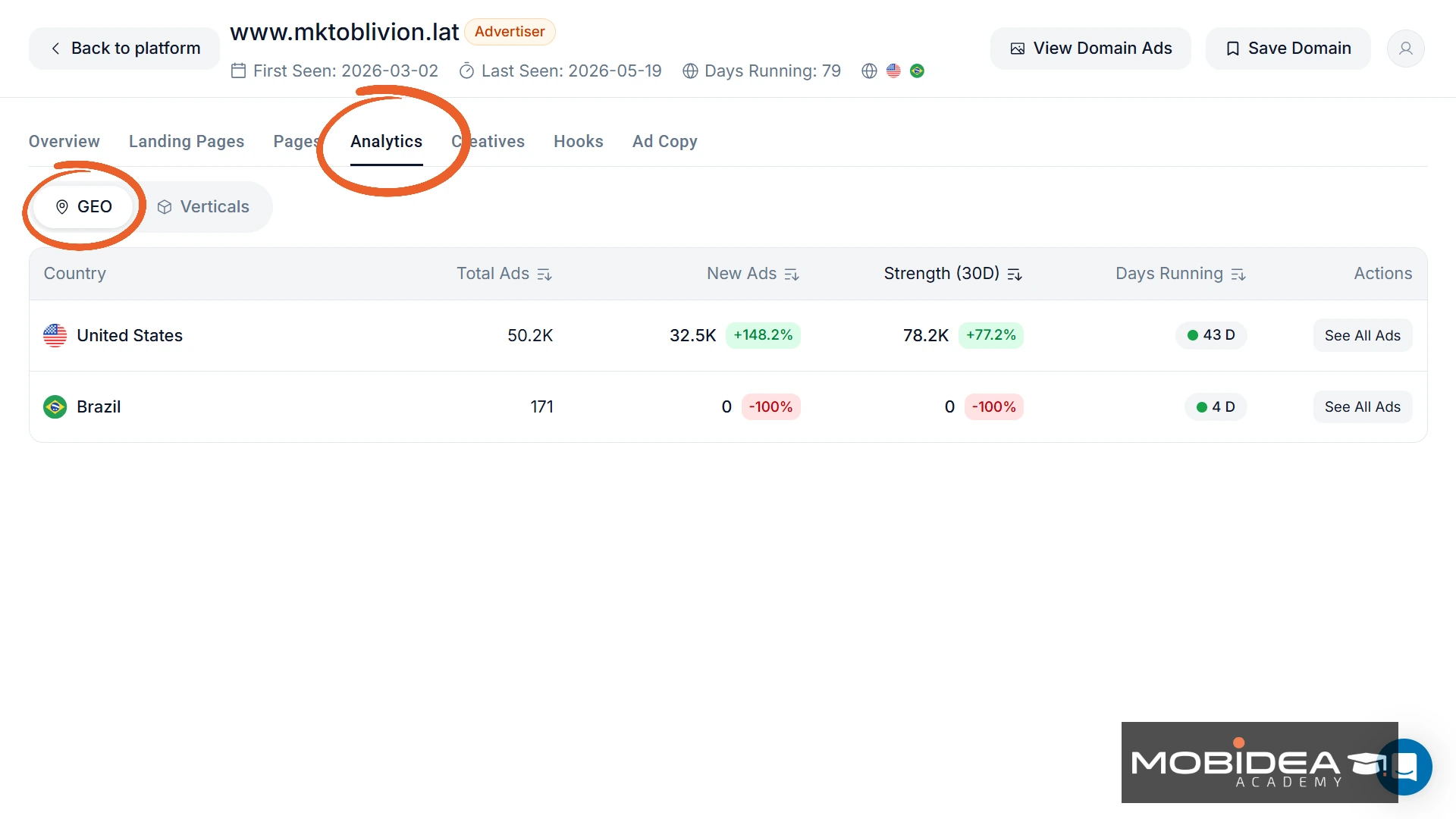Click Days Running: 79 text
This screenshot has width=1456, height=819.
tap(773, 71)
